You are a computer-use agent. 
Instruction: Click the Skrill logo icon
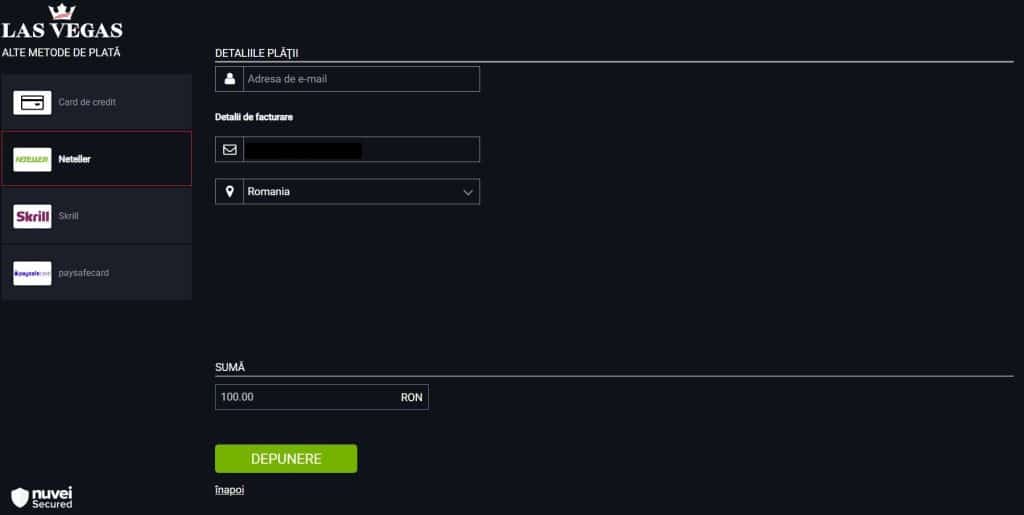32,216
